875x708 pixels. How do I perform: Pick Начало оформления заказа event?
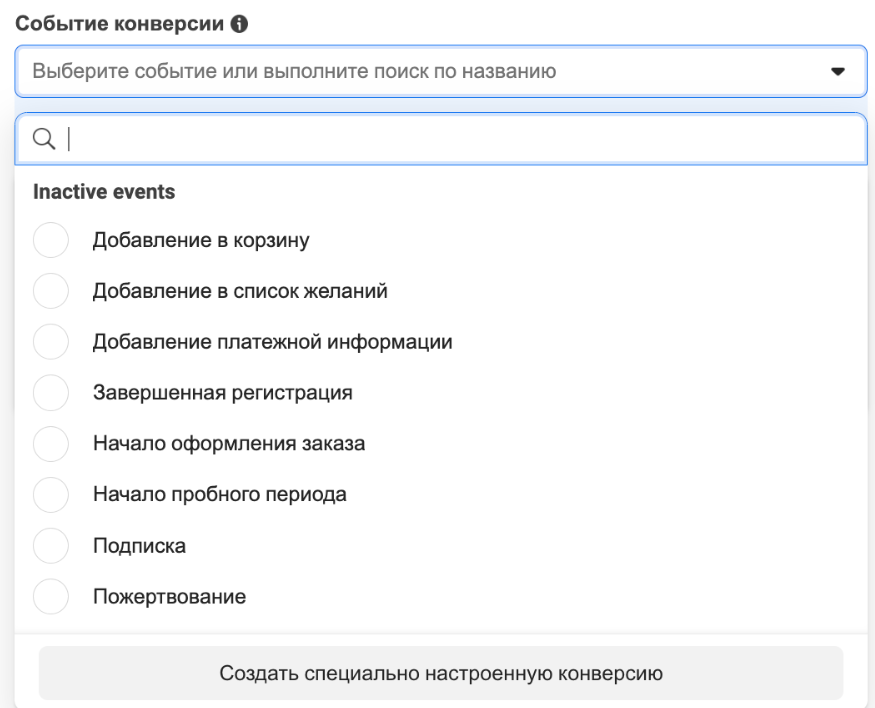point(50,443)
